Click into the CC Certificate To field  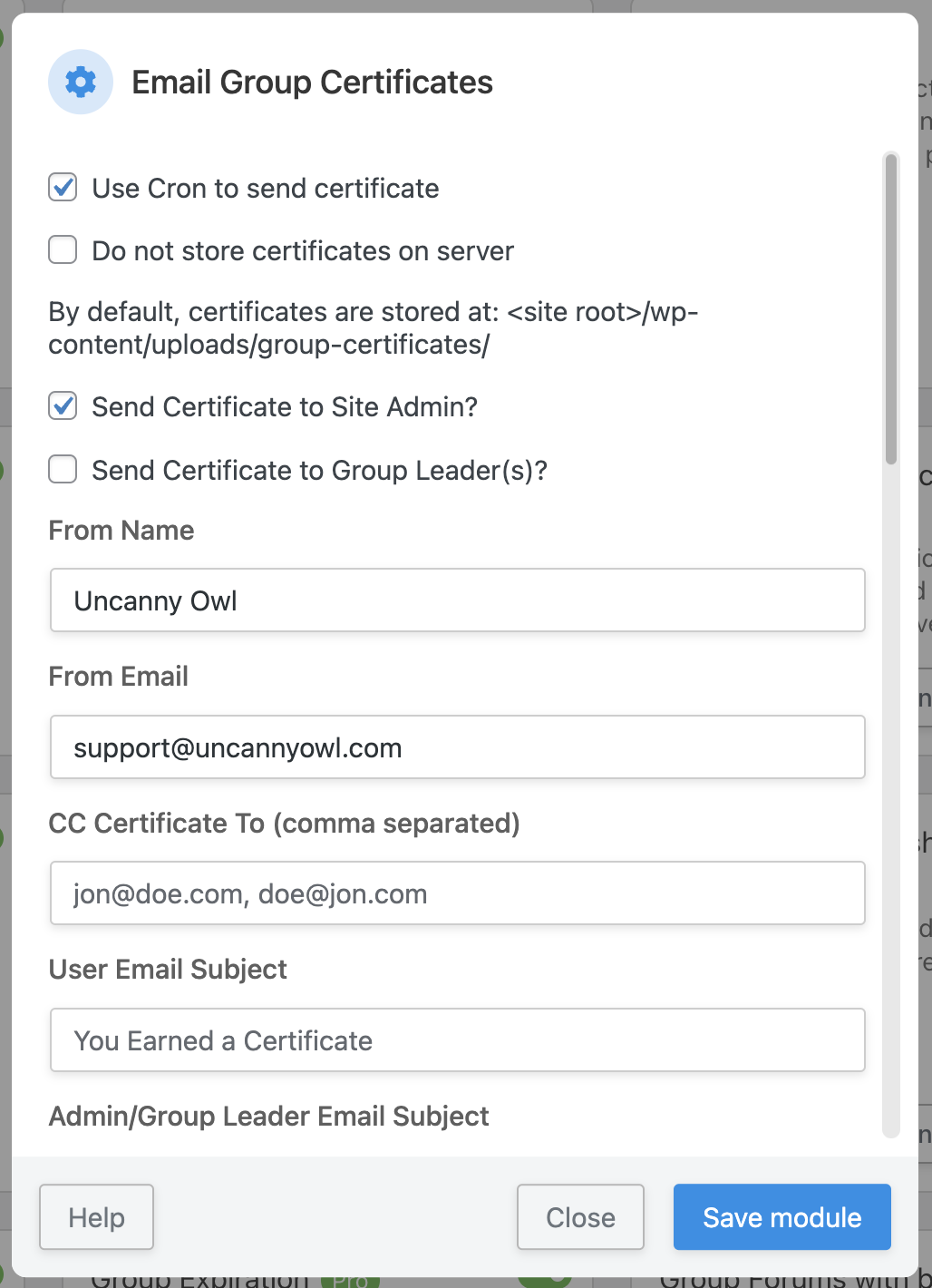[458, 893]
